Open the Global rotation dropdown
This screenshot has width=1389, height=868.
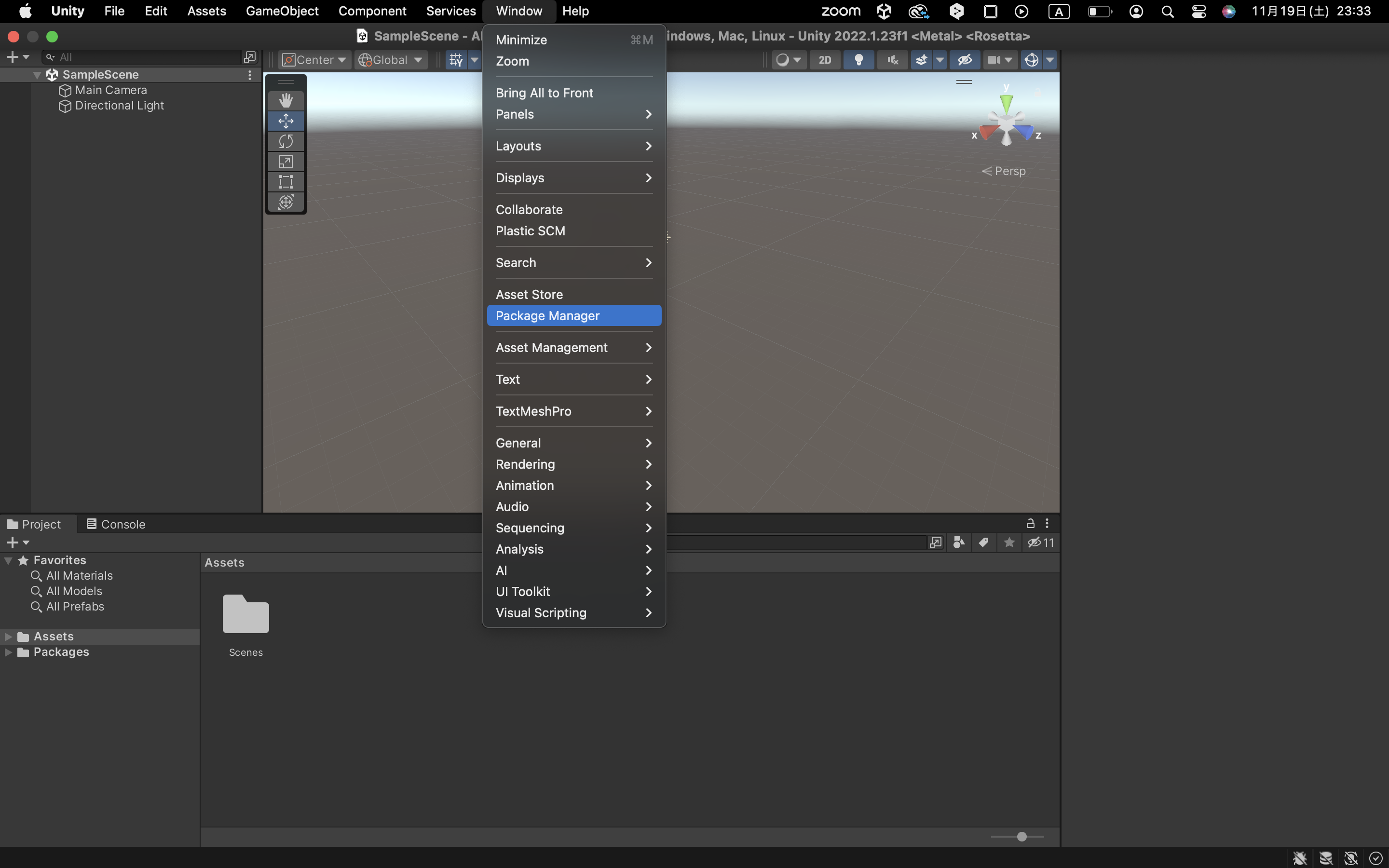391,60
